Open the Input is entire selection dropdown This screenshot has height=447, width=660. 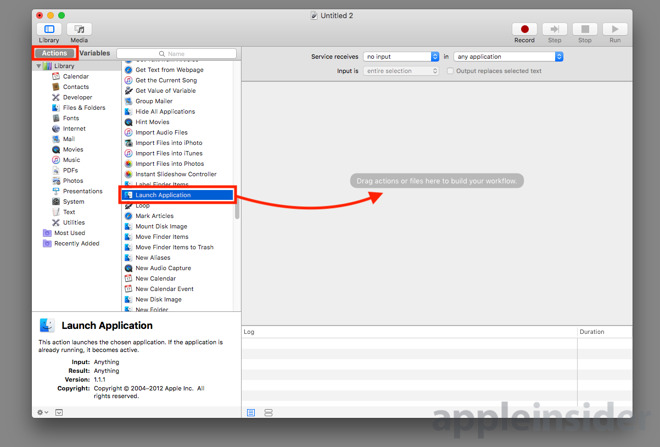401,71
